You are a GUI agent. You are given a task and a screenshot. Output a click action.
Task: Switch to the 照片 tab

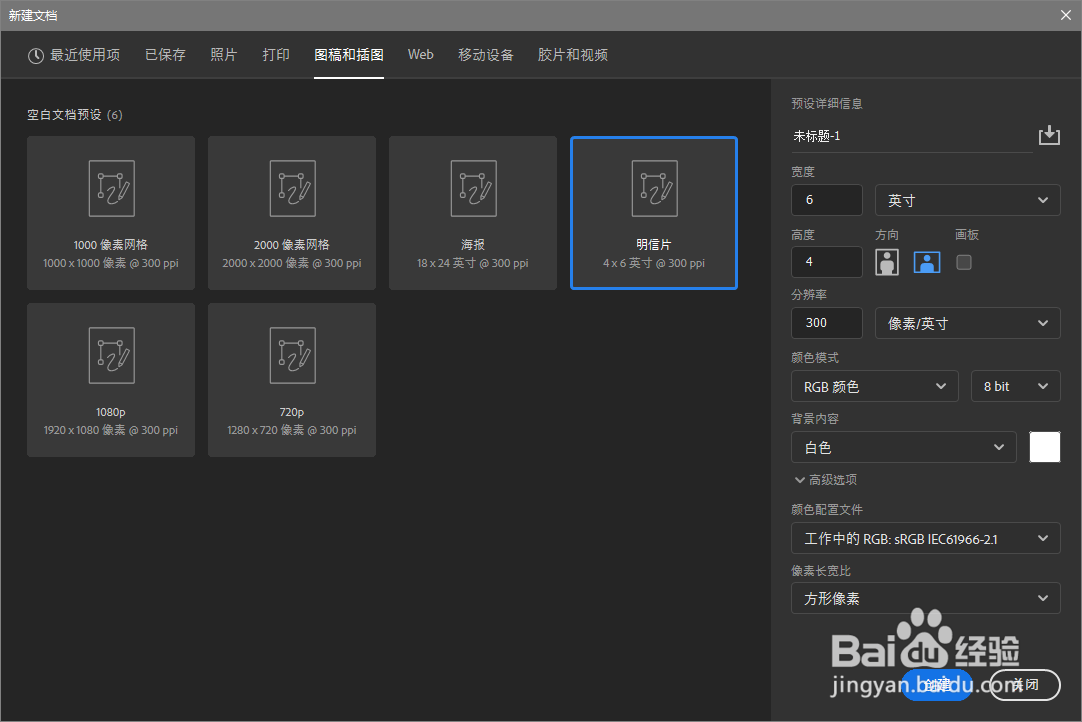point(224,55)
